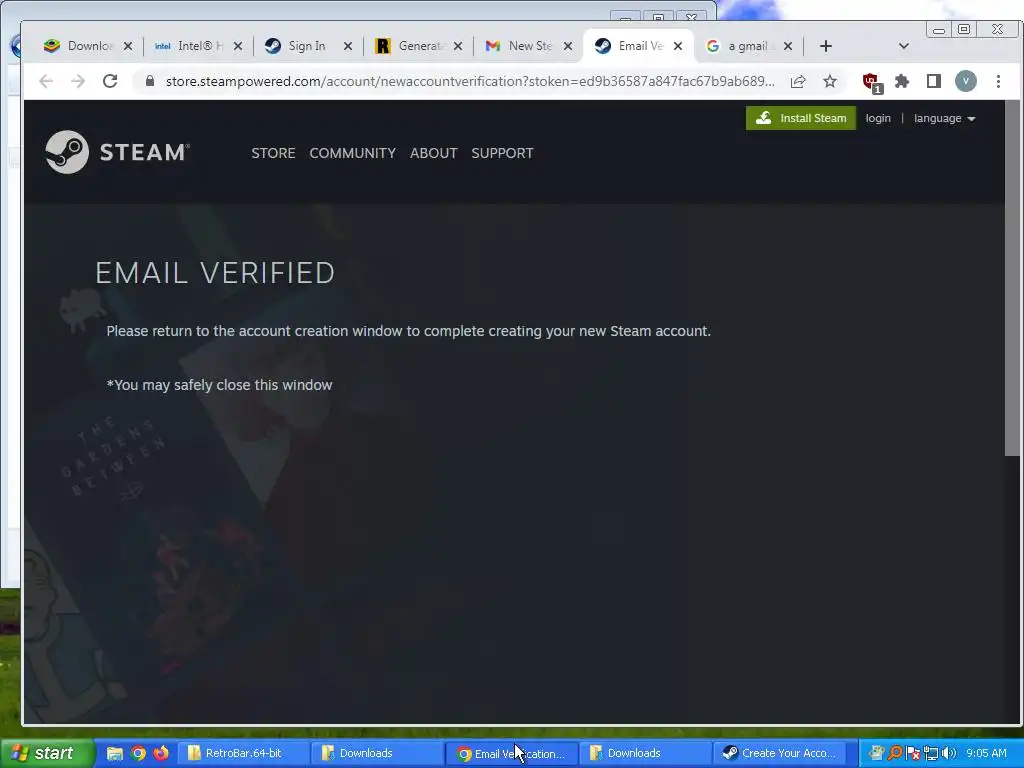
Task: Open the Chrome three-dot menu
Action: pos(998,81)
